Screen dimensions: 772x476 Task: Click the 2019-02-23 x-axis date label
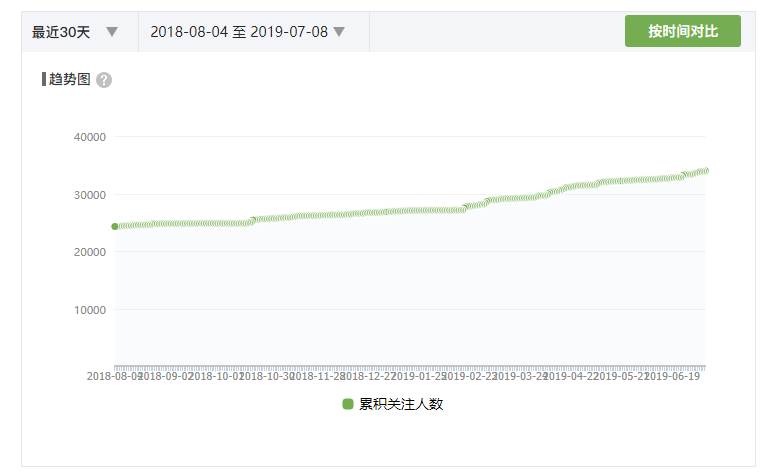tap(468, 377)
